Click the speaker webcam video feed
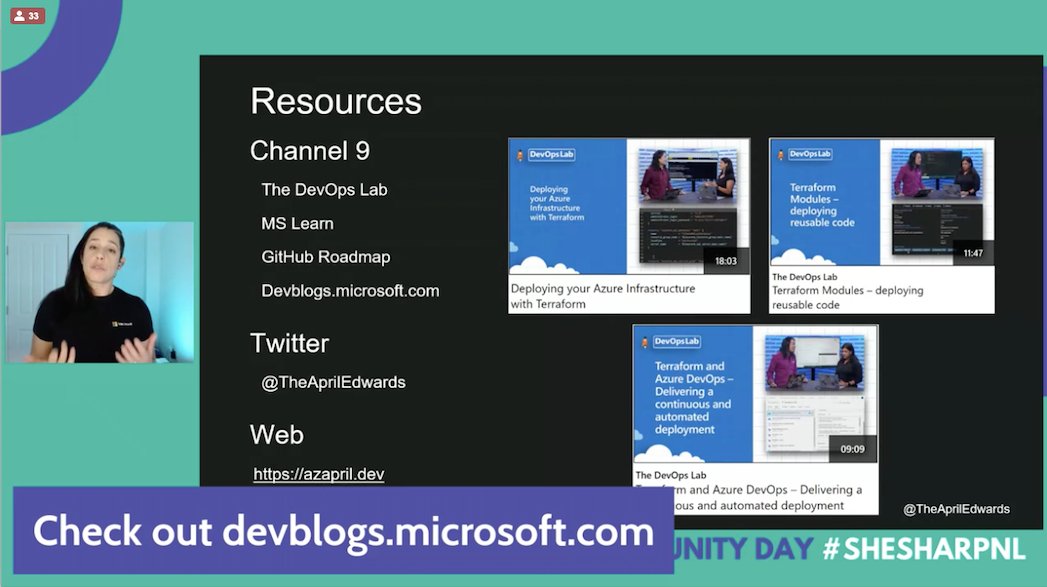Screen dimensions: 1047x587 click(99, 292)
